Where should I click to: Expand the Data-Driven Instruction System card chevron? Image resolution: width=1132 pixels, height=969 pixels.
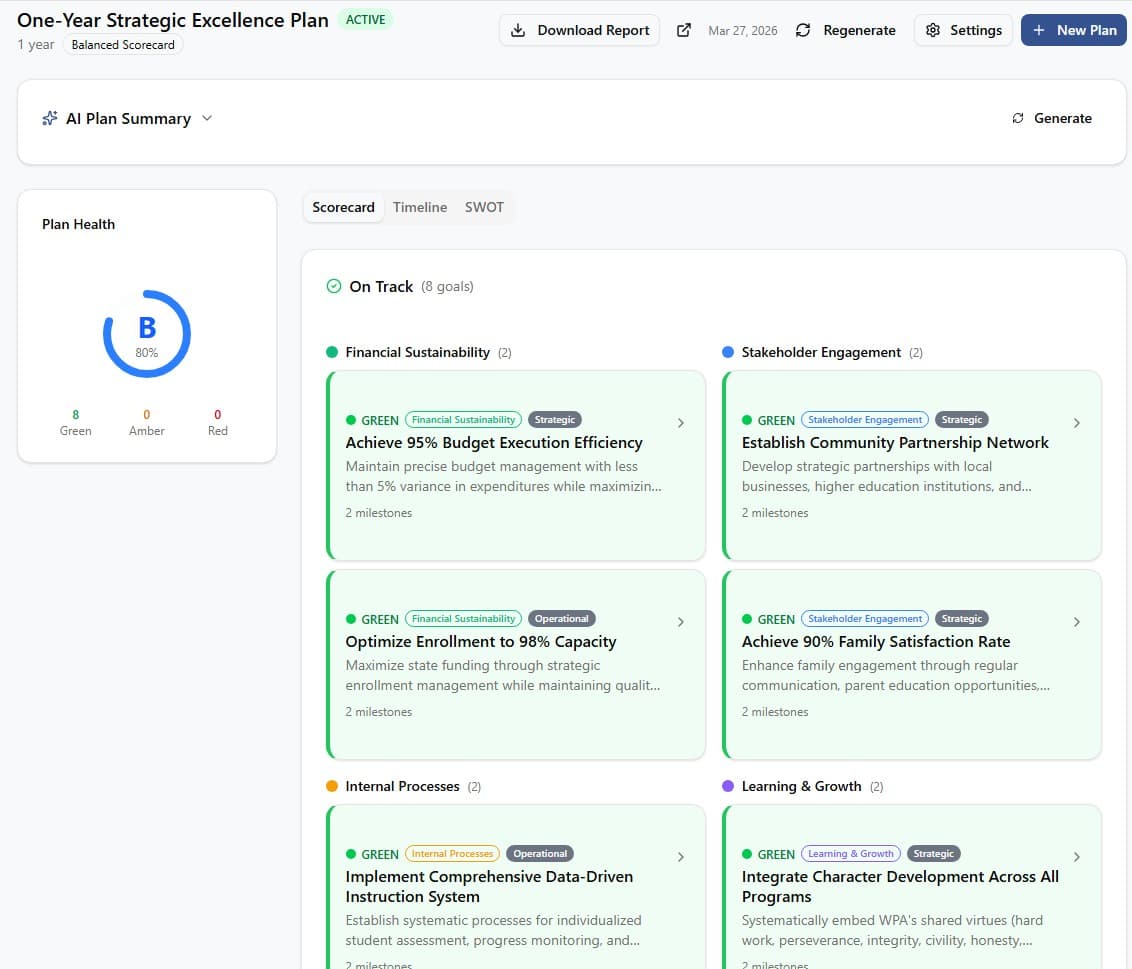(x=681, y=857)
